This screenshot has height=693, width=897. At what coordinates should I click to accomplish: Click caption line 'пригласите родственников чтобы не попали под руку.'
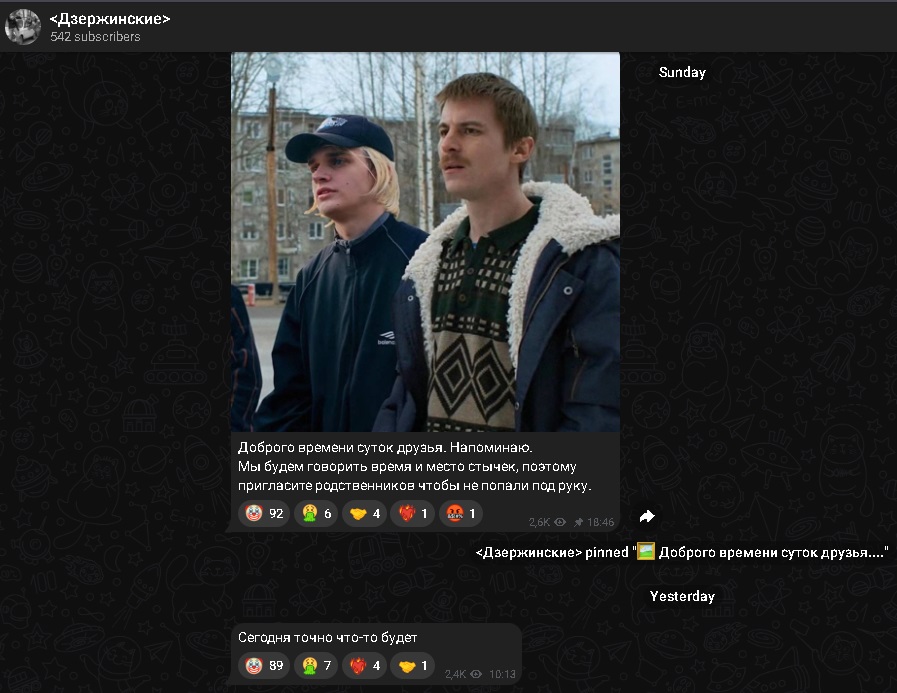click(x=415, y=486)
